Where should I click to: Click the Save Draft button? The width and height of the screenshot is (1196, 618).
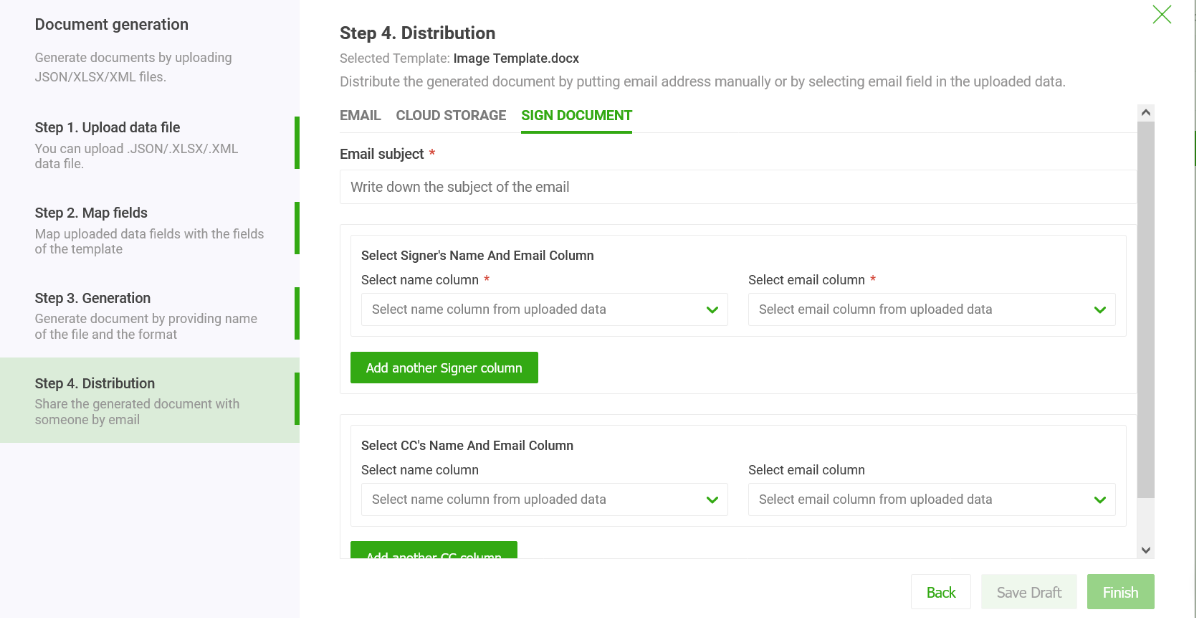pos(1029,592)
